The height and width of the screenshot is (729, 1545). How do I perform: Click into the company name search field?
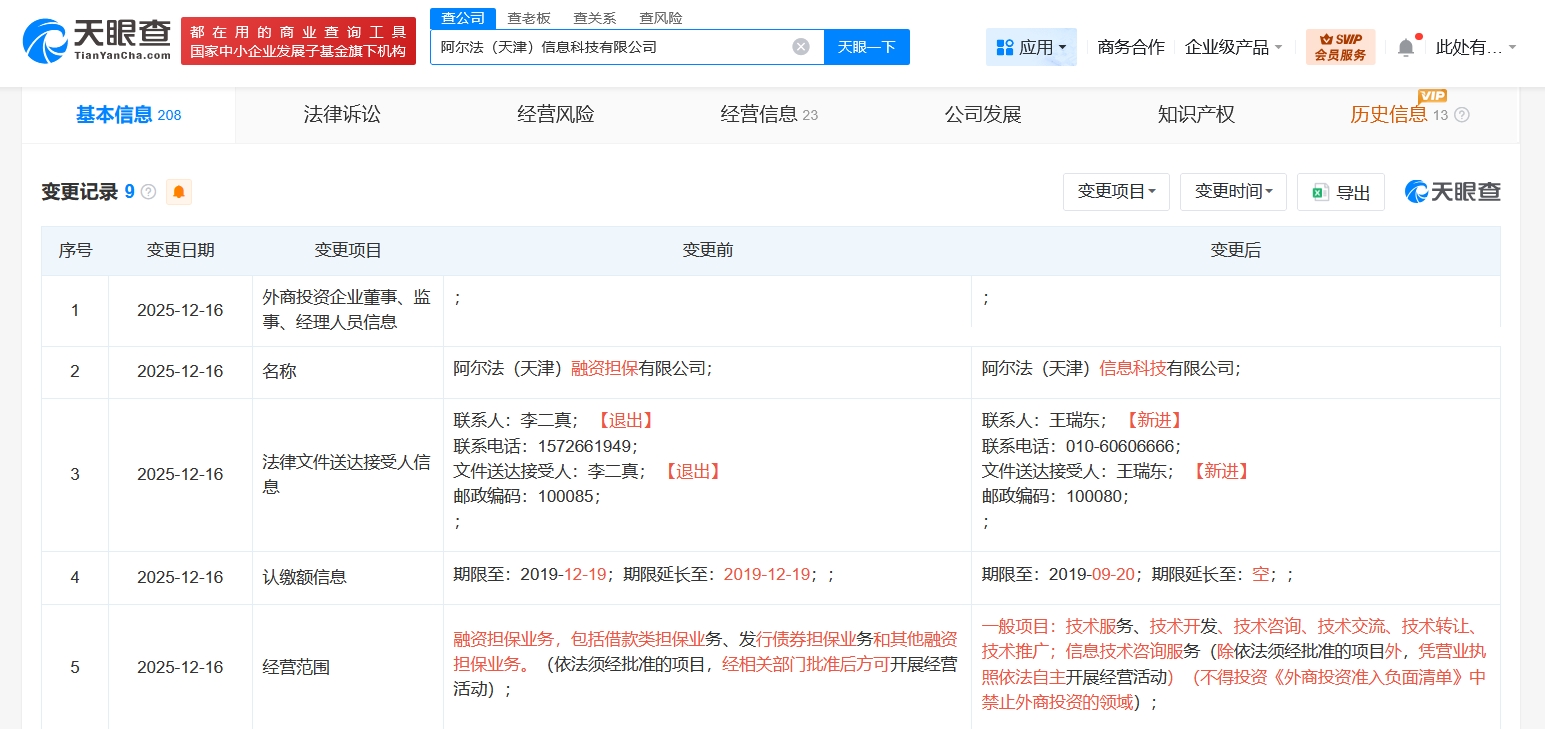610,47
